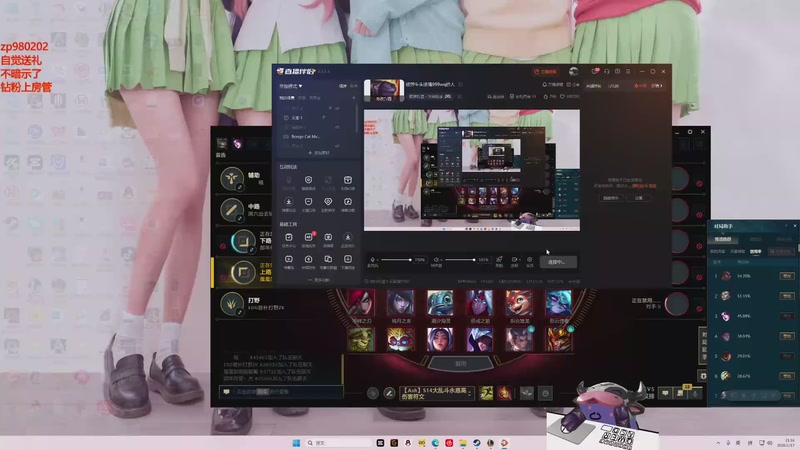
Task: Open the ward skin picker icon
Action: click(527, 393)
